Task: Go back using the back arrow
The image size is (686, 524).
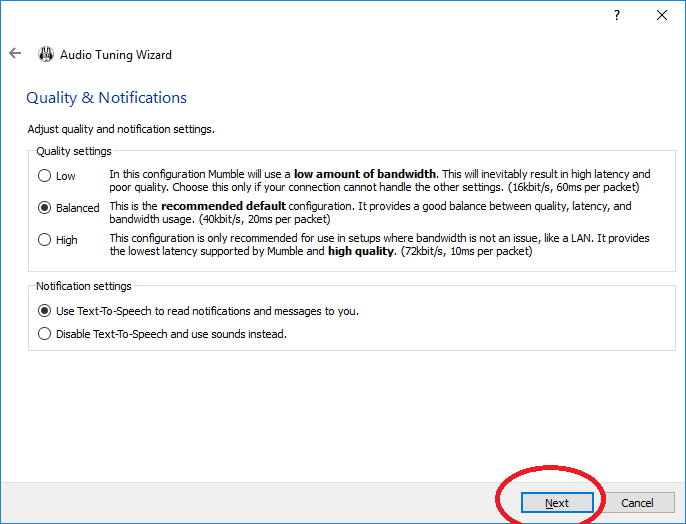Action: click(15, 54)
